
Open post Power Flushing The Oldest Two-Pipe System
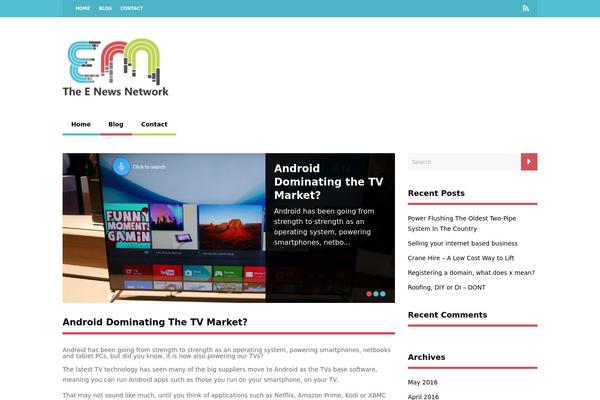(462, 224)
